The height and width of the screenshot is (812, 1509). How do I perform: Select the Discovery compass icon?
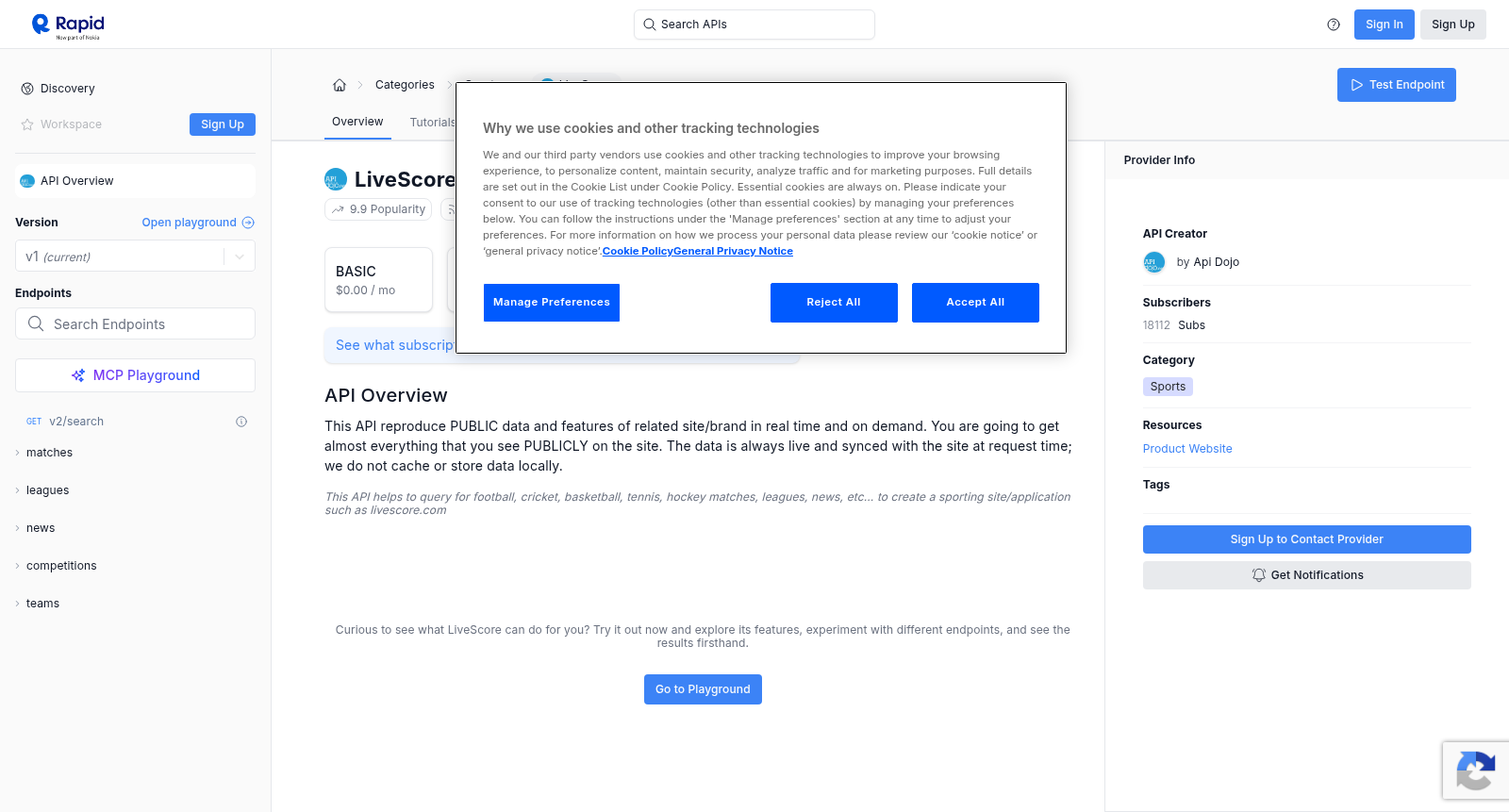(27, 89)
